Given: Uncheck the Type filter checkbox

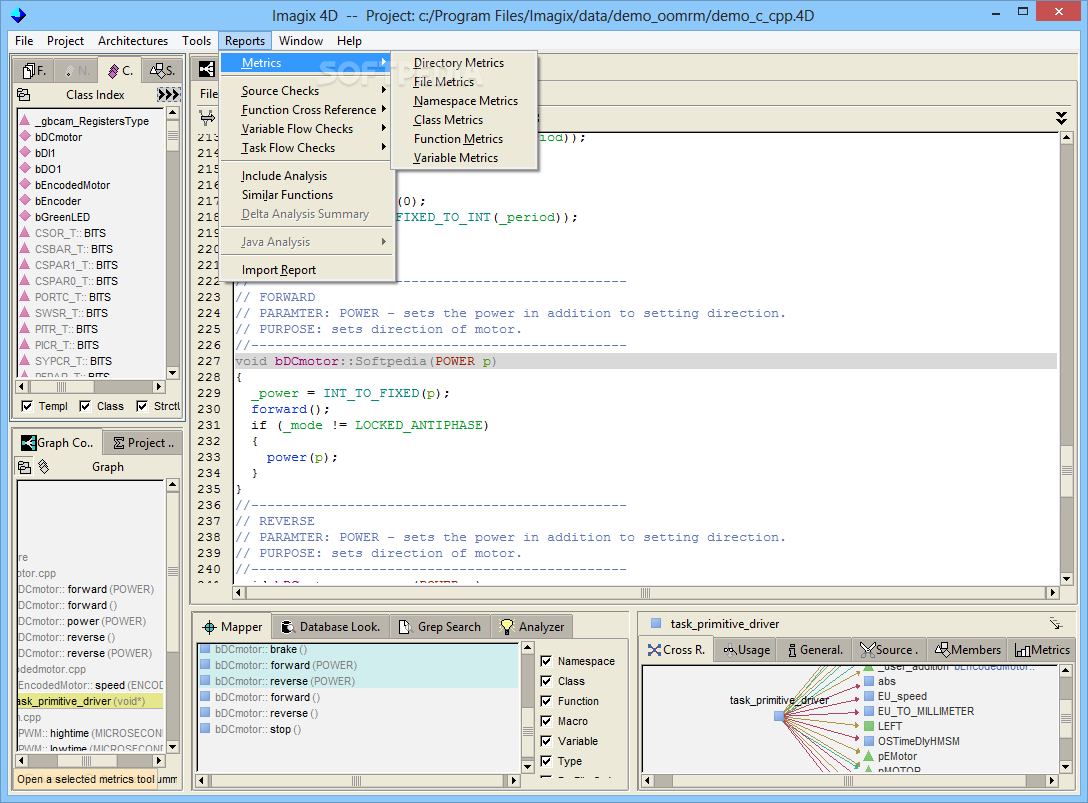Looking at the screenshot, I should click(546, 761).
